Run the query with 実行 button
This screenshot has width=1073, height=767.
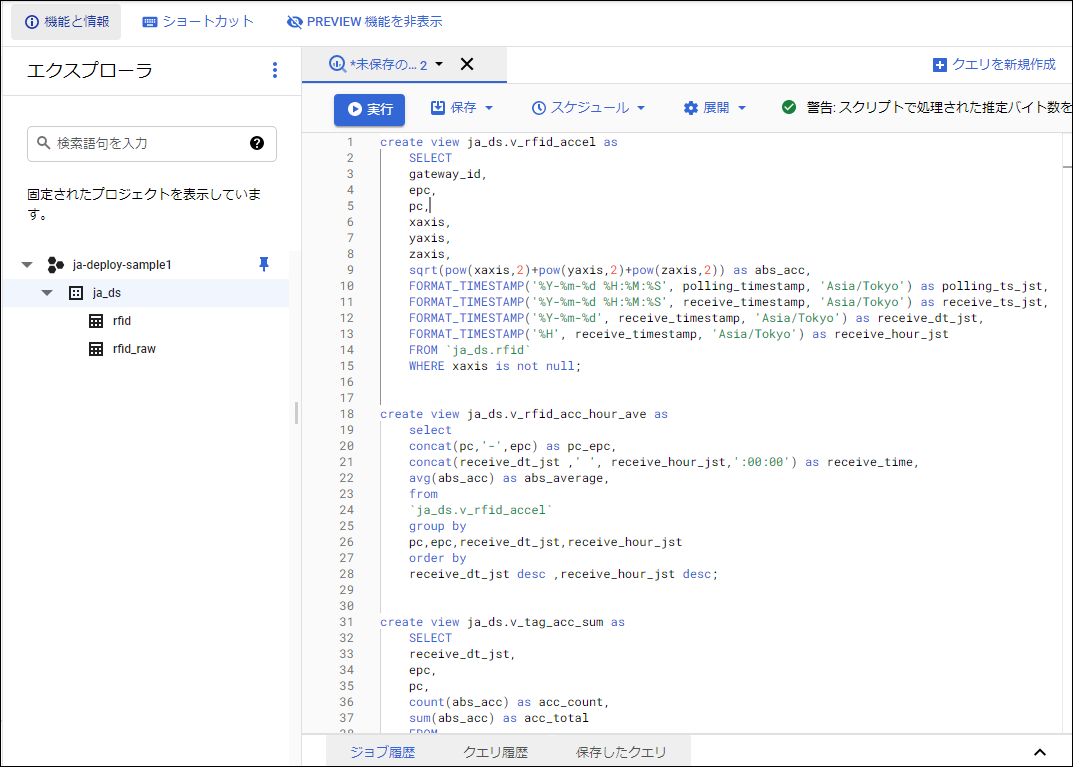click(x=369, y=109)
